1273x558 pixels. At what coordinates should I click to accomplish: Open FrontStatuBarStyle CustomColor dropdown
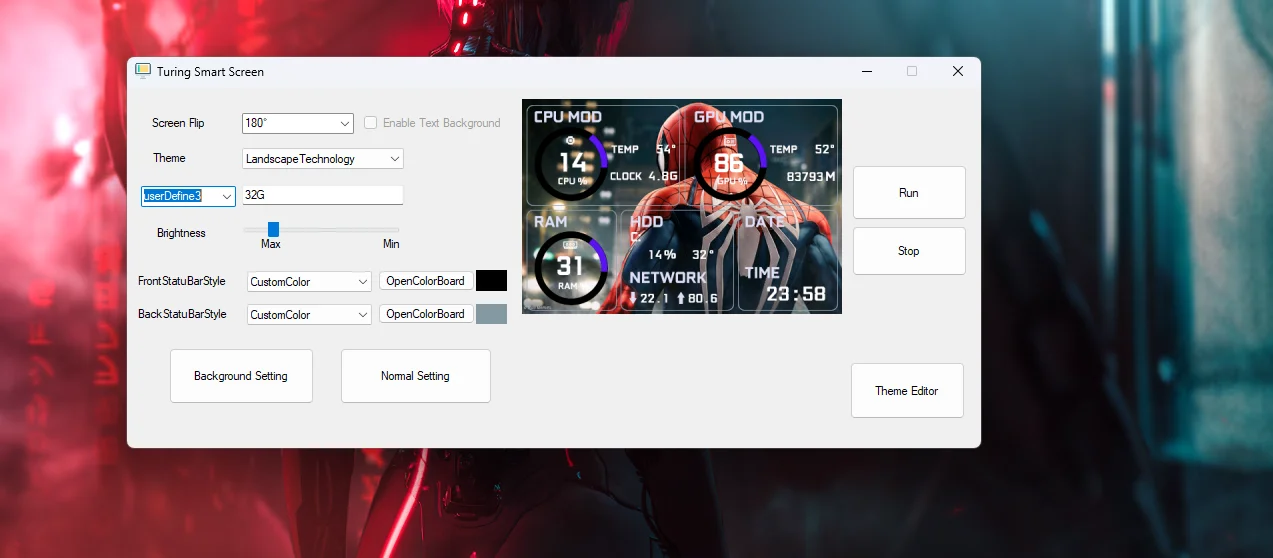(x=309, y=282)
